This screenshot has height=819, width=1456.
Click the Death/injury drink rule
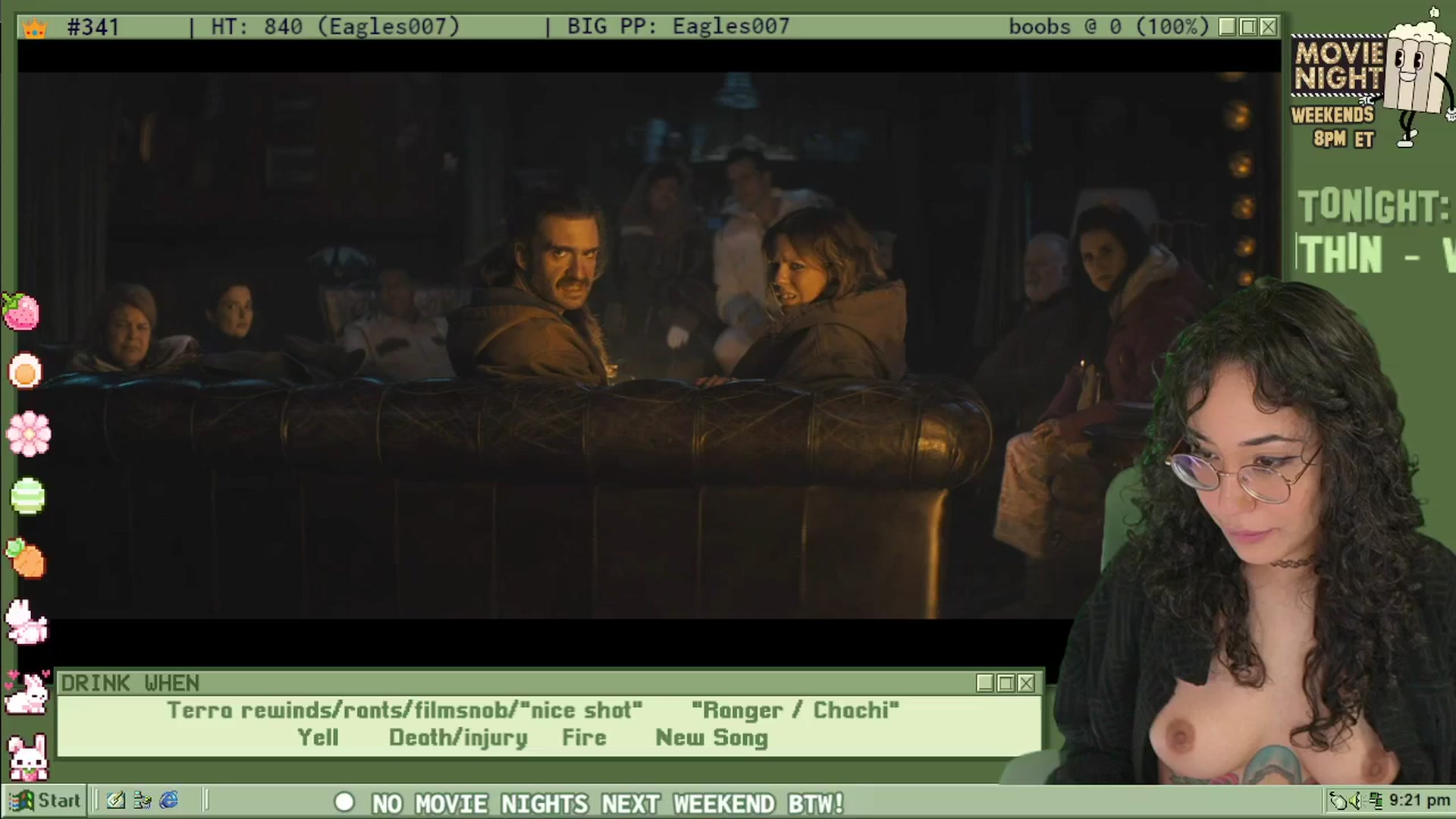458,738
